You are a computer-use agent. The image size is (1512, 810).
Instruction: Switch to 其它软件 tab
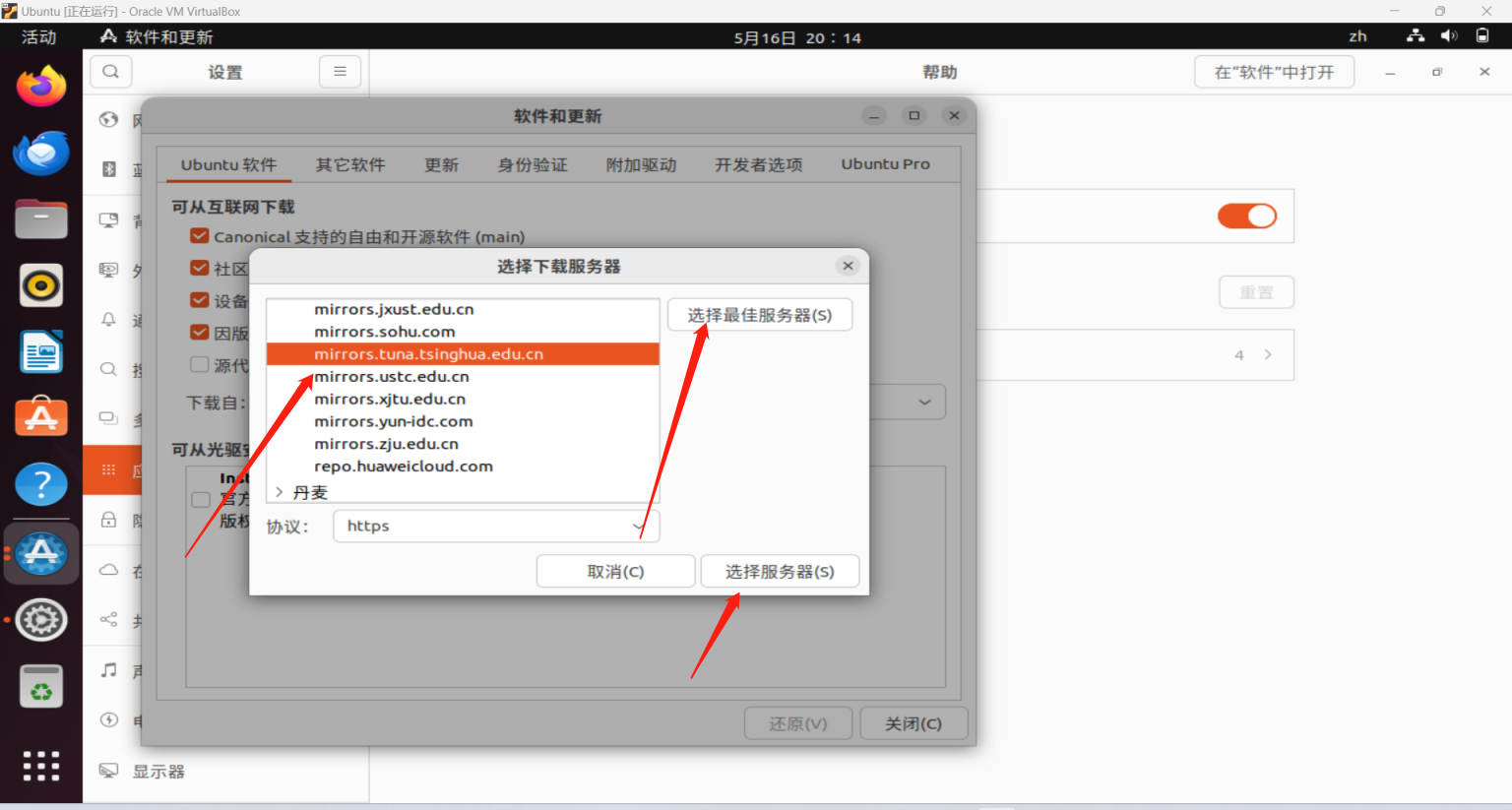tap(350, 164)
